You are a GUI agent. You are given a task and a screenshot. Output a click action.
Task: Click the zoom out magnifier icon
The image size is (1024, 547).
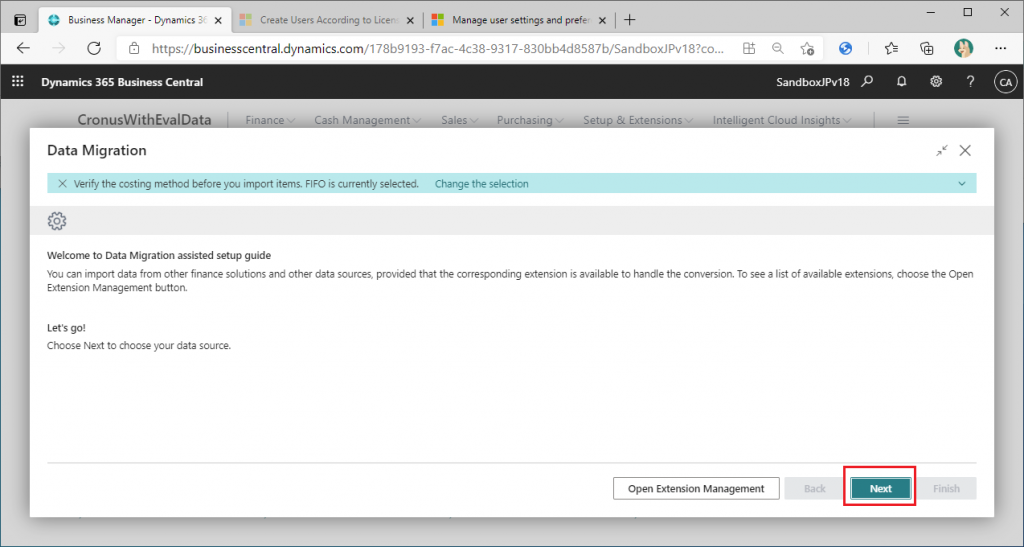[778, 48]
